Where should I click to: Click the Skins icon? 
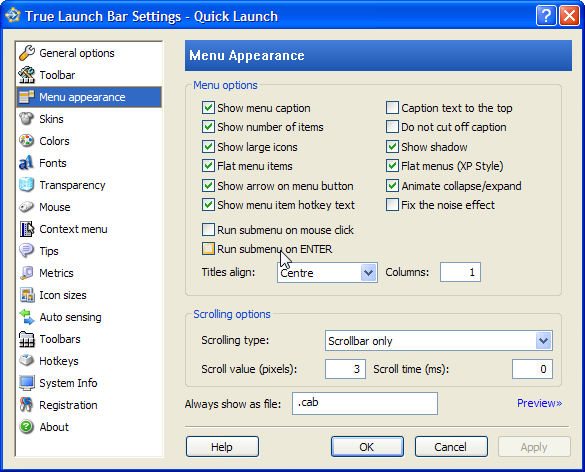click(26, 119)
